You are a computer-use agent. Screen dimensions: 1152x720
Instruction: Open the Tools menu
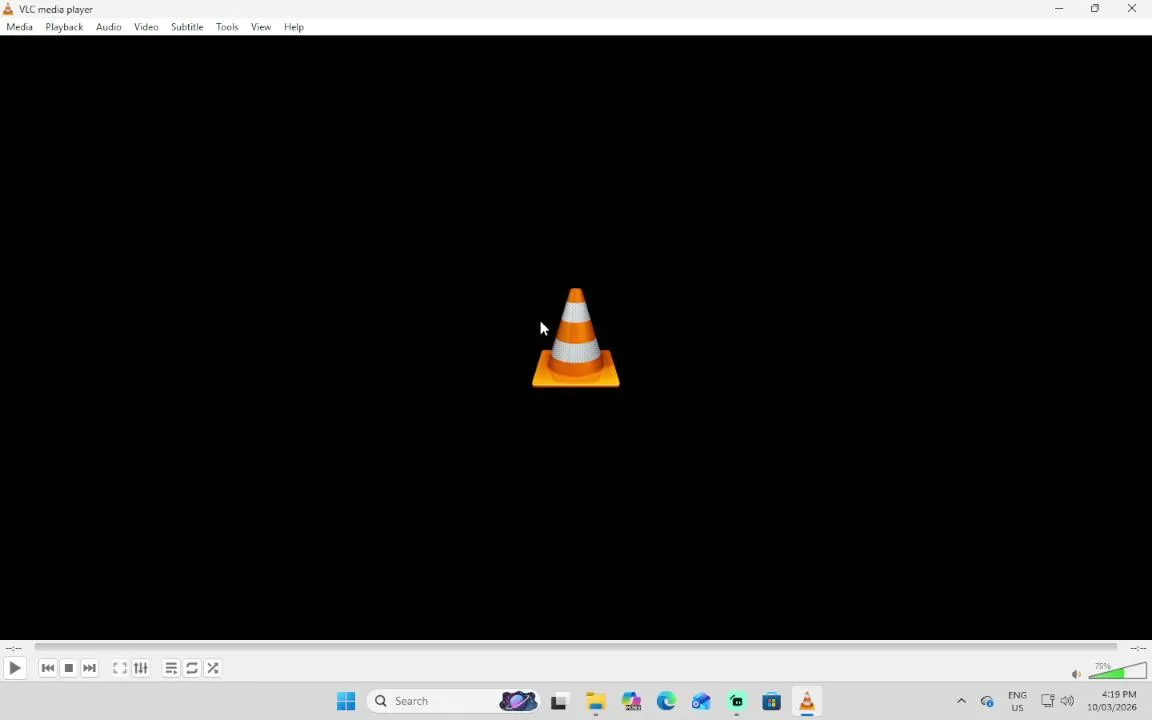[x=226, y=26]
